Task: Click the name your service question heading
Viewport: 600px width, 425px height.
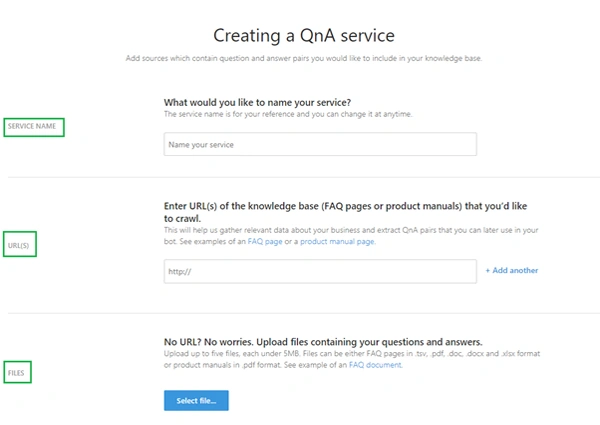Action: click(x=258, y=103)
